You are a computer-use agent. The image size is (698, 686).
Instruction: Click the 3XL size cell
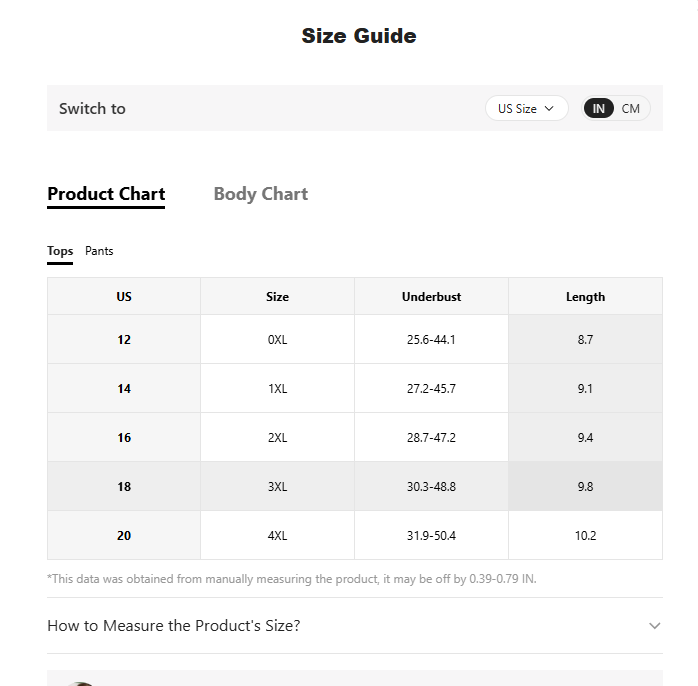coord(277,486)
